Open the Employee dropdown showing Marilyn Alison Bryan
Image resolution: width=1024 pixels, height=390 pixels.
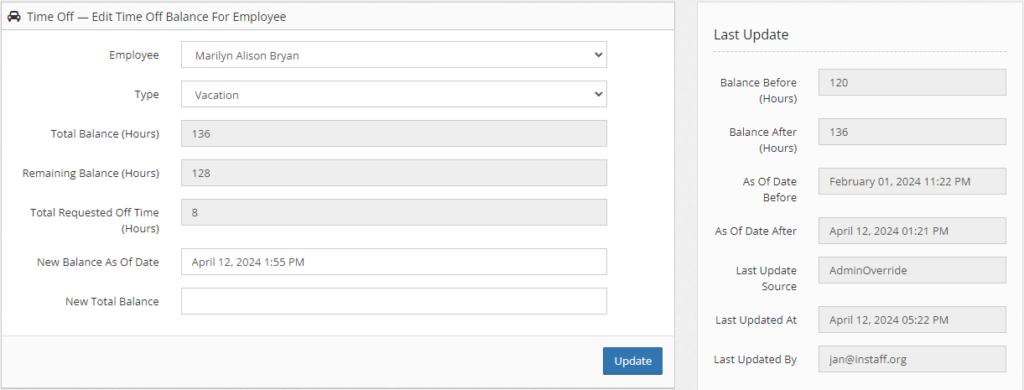[x=394, y=55]
